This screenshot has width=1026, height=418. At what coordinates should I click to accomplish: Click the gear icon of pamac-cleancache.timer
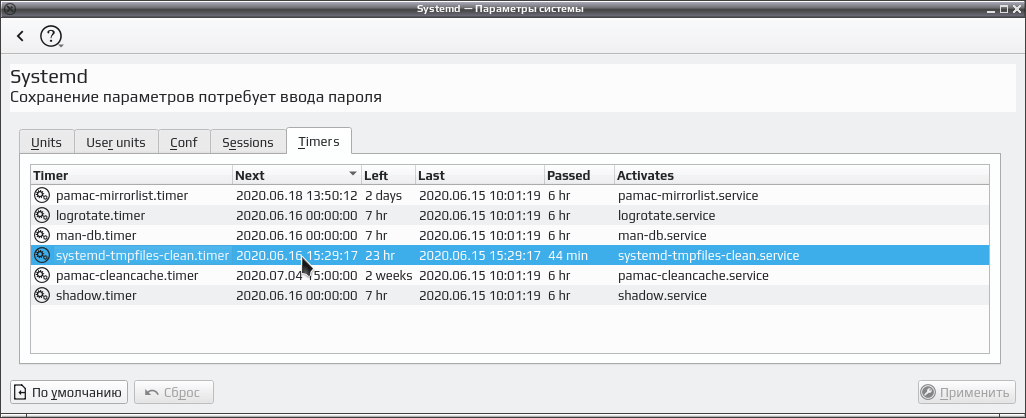coord(42,275)
